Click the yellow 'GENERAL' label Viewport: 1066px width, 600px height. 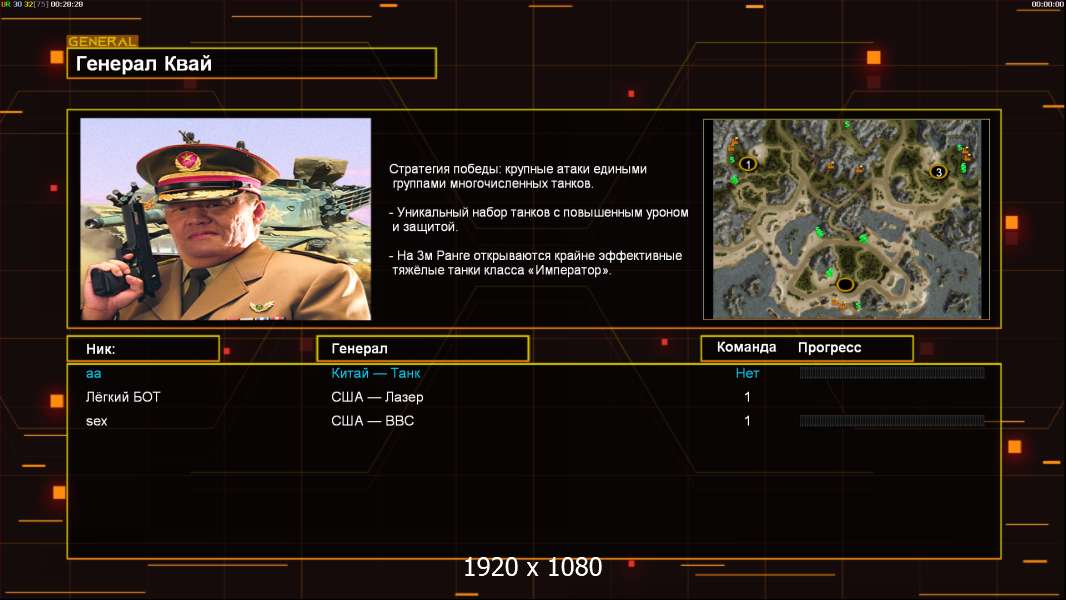(x=103, y=41)
